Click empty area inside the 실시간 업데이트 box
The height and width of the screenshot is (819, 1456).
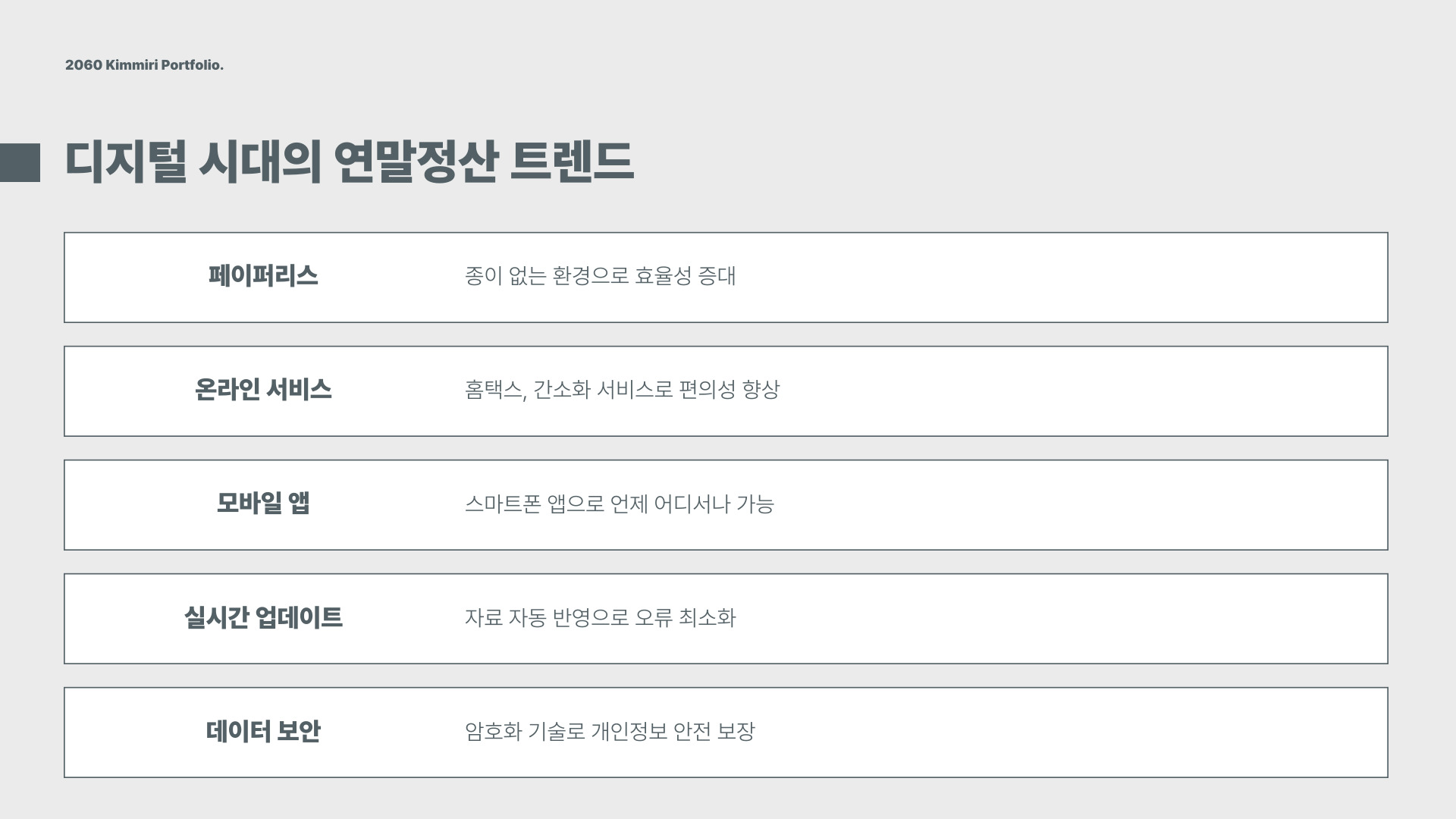1062,619
